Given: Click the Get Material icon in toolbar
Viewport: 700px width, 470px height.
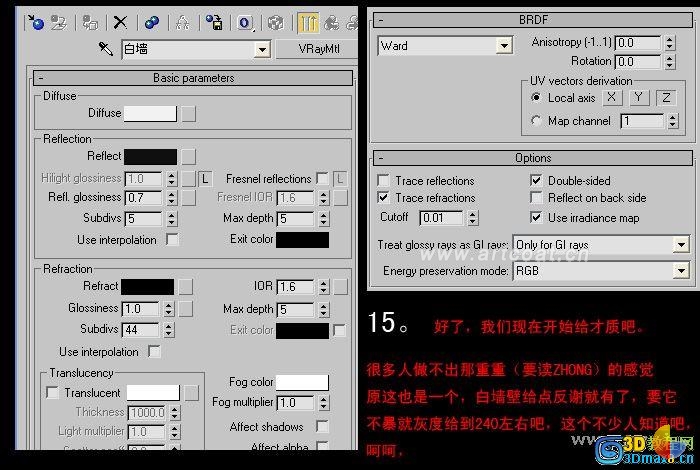Looking at the screenshot, I should (x=35, y=22).
